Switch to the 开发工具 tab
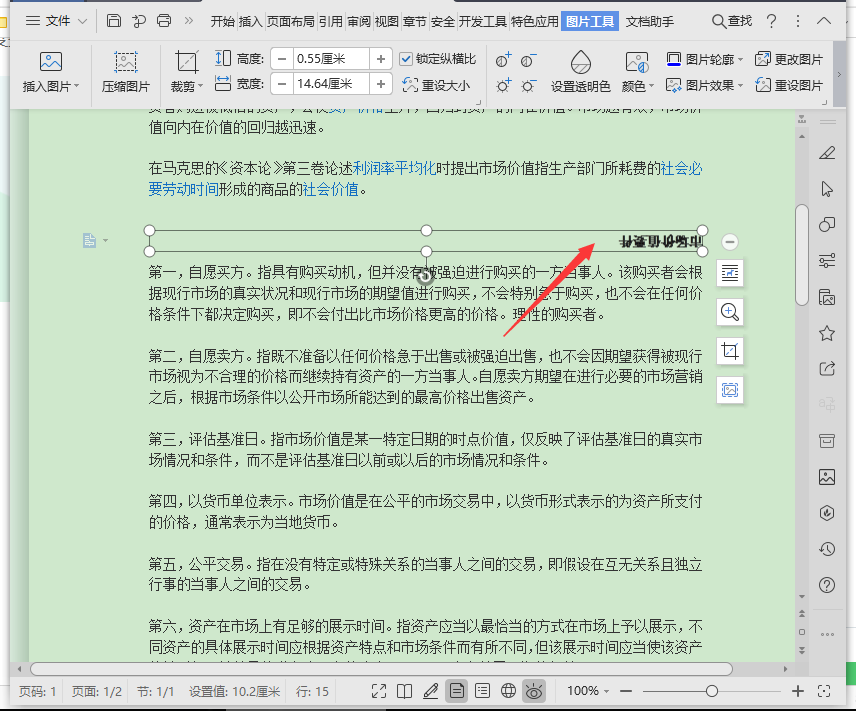This screenshot has width=856, height=711. point(483,21)
